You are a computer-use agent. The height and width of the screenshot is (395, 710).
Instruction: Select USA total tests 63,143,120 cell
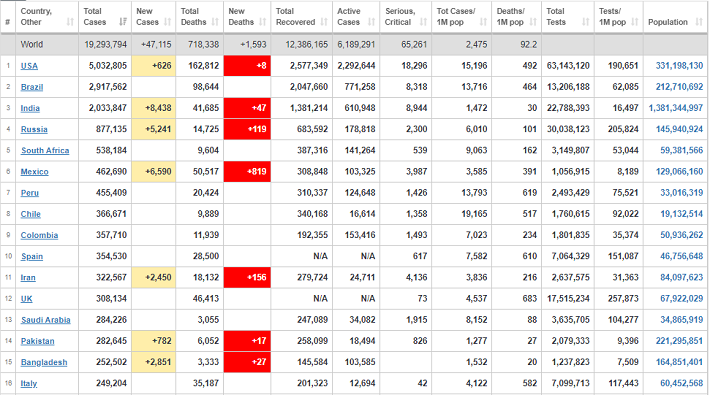click(x=568, y=66)
